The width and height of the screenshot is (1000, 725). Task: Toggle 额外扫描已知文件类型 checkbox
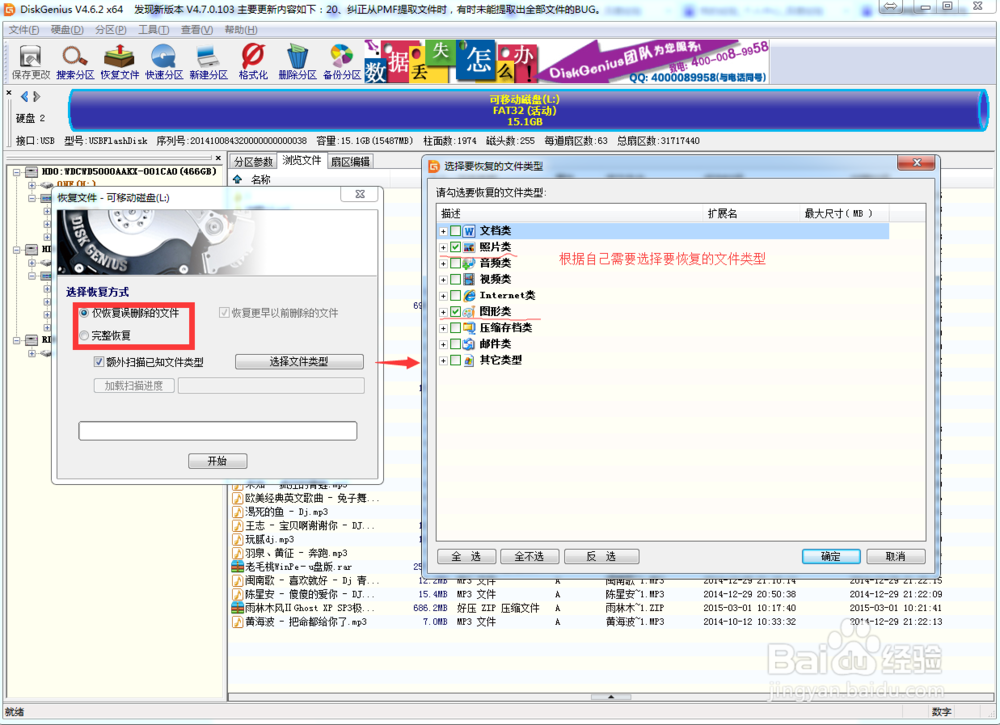pos(99,362)
